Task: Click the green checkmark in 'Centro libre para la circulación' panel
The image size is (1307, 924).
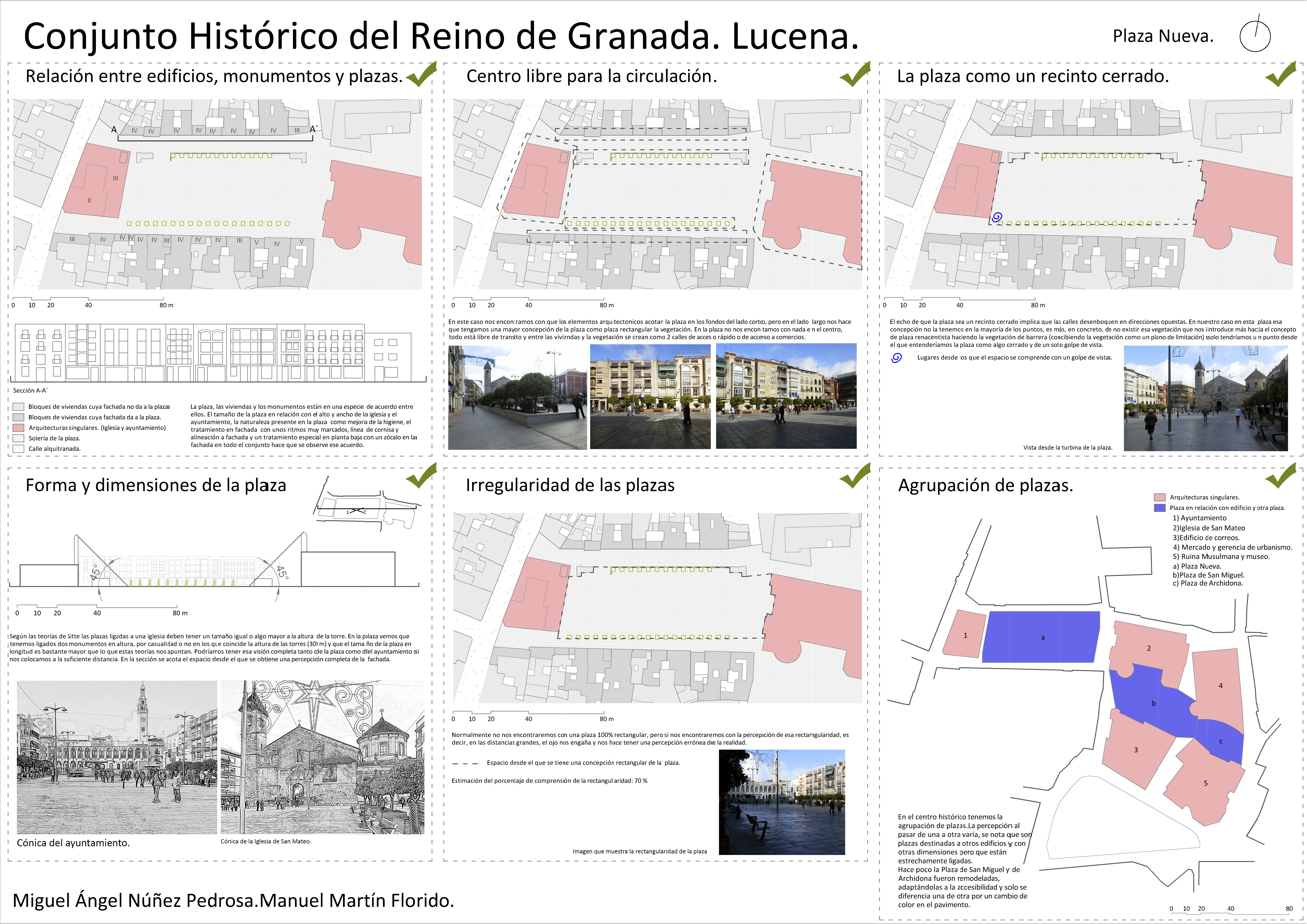Action: pos(855,74)
